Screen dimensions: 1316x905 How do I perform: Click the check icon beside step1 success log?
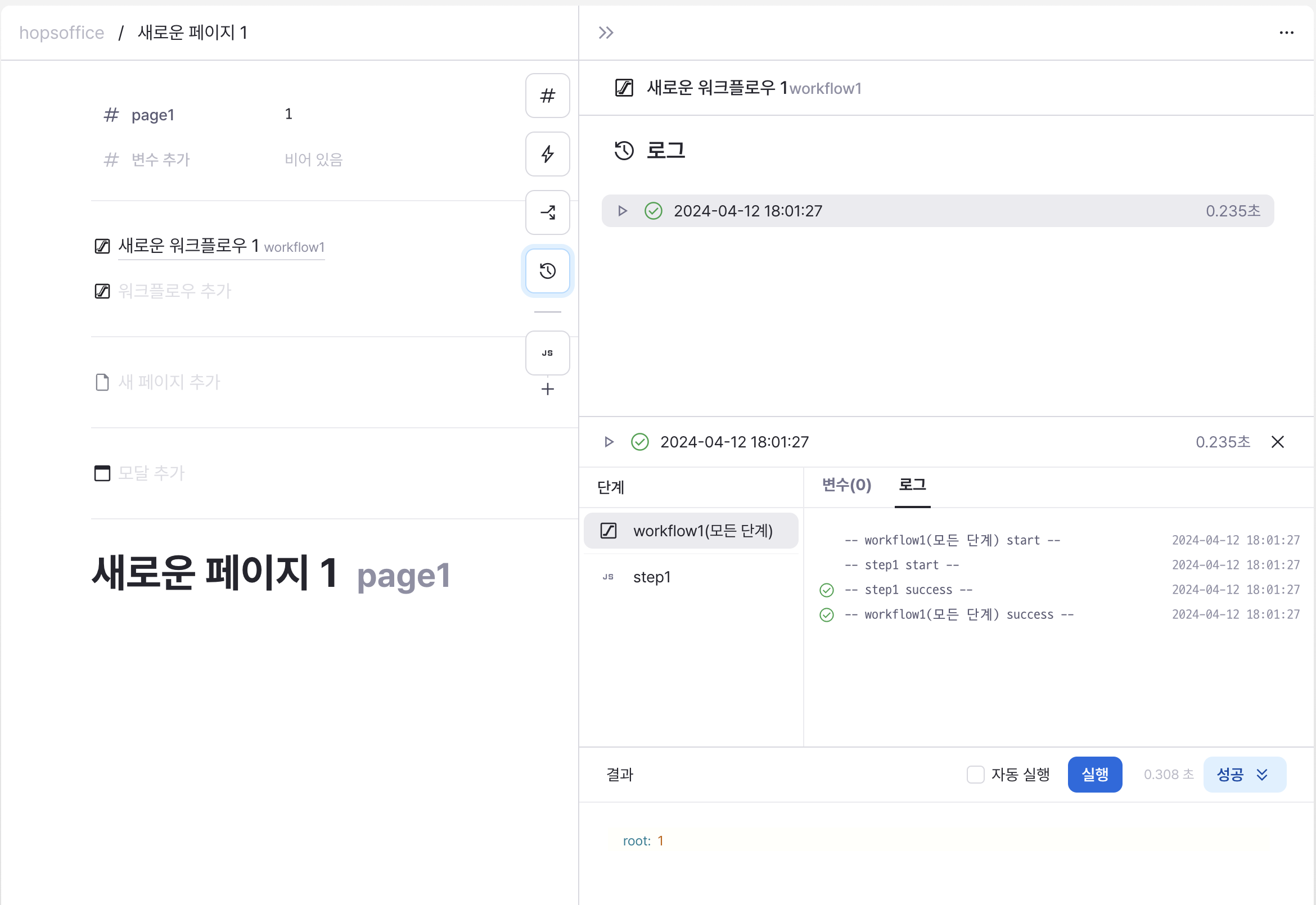pyautogui.click(x=827, y=590)
